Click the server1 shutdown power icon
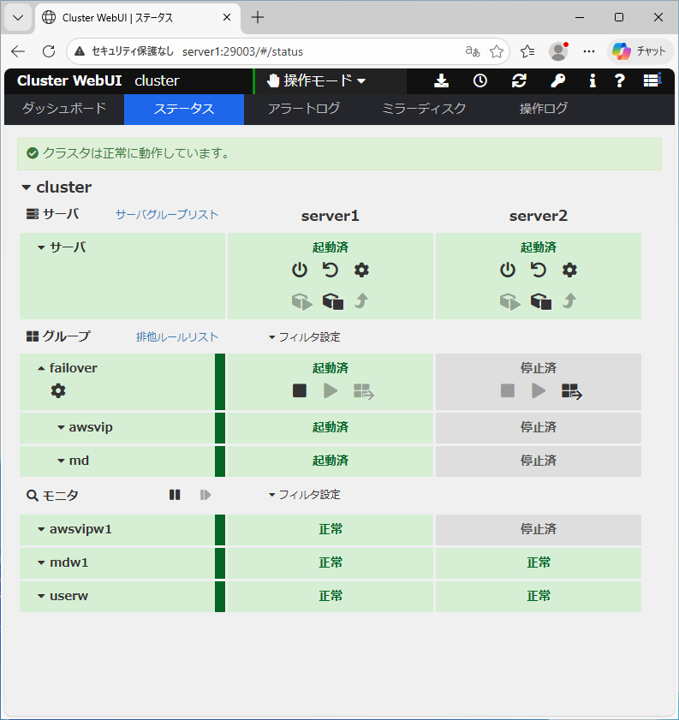The height and width of the screenshot is (720, 679). coord(299,270)
